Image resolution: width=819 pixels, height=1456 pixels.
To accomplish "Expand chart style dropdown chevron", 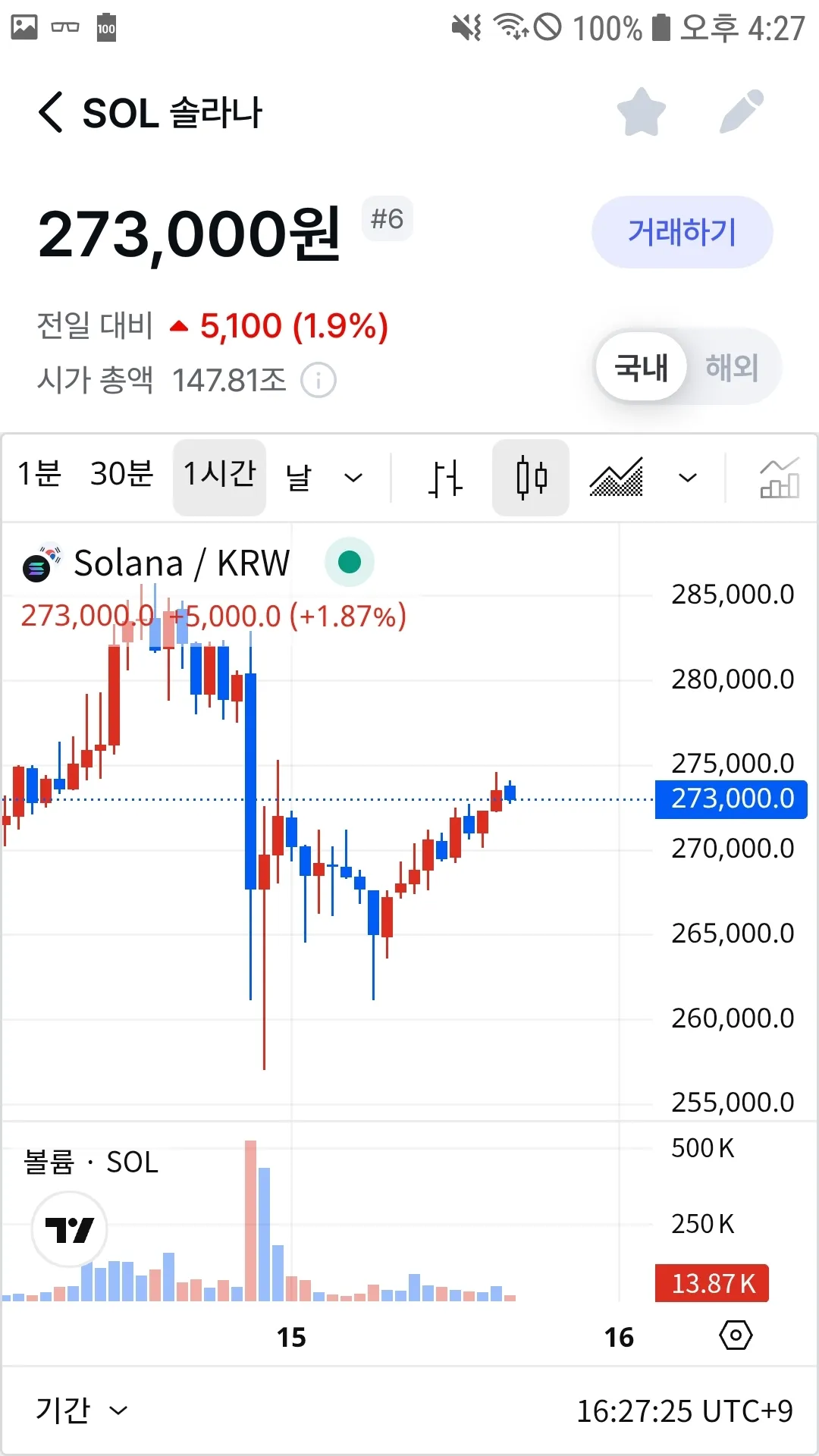I will pyautogui.click(x=687, y=478).
